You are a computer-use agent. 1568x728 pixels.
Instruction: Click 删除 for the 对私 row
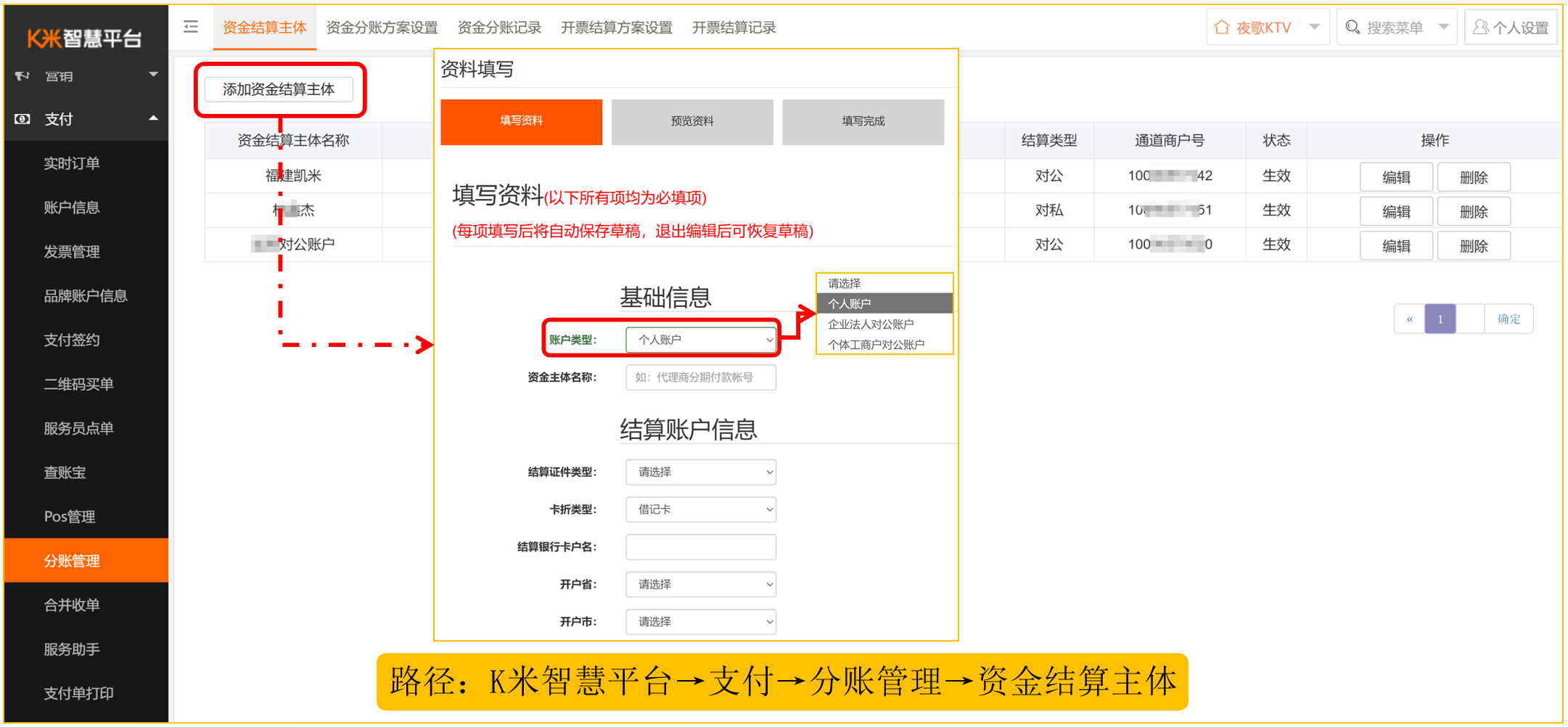[1474, 211]
